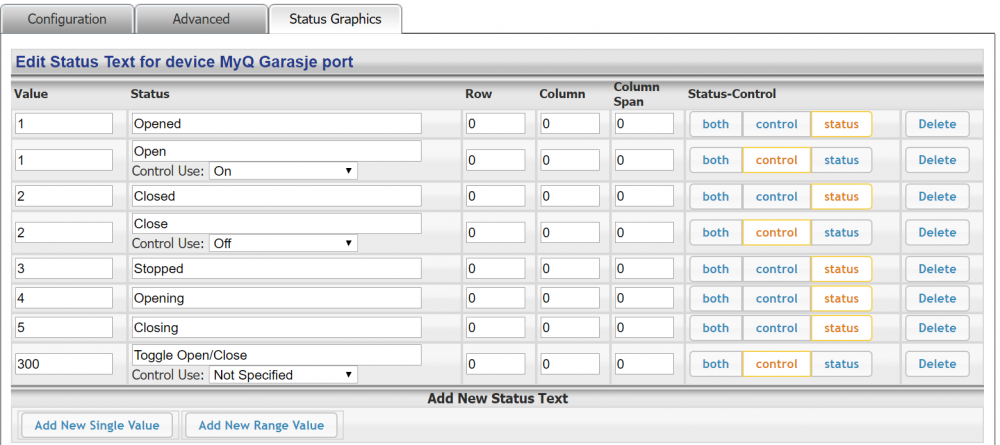Image resolution: width=1000 pixels, height=445 pixels.
Task: Click Add New Range Value button
Action: (x=261, y=425)
